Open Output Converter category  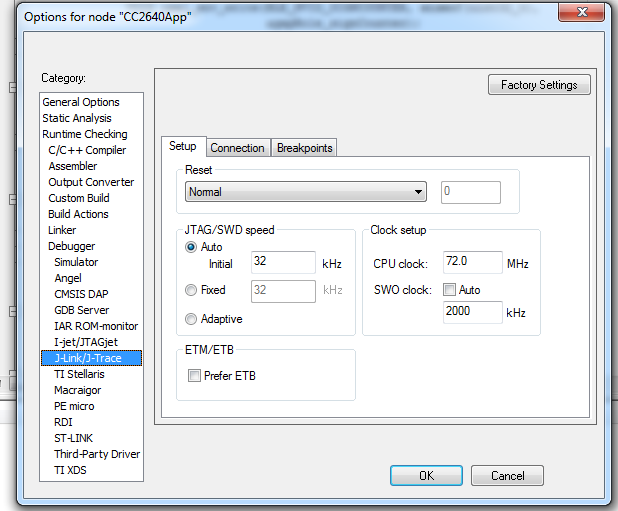click(91, 182)
